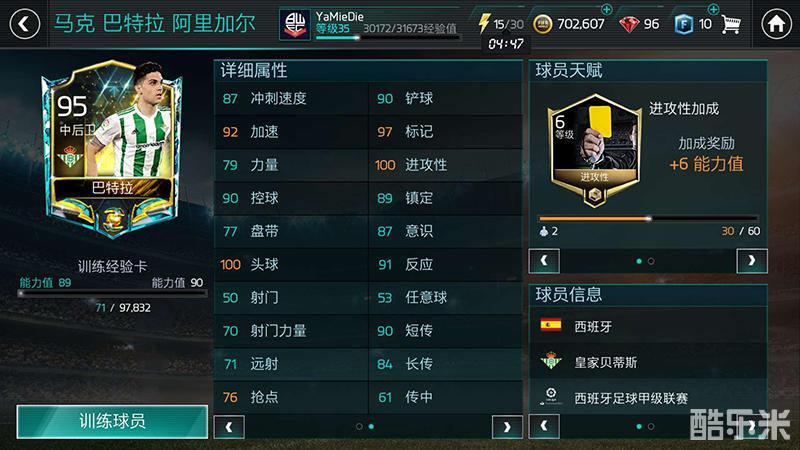Click the 训练球员 train player button
The width and height of the screenshot is (800, 450).
pos(112,421)
